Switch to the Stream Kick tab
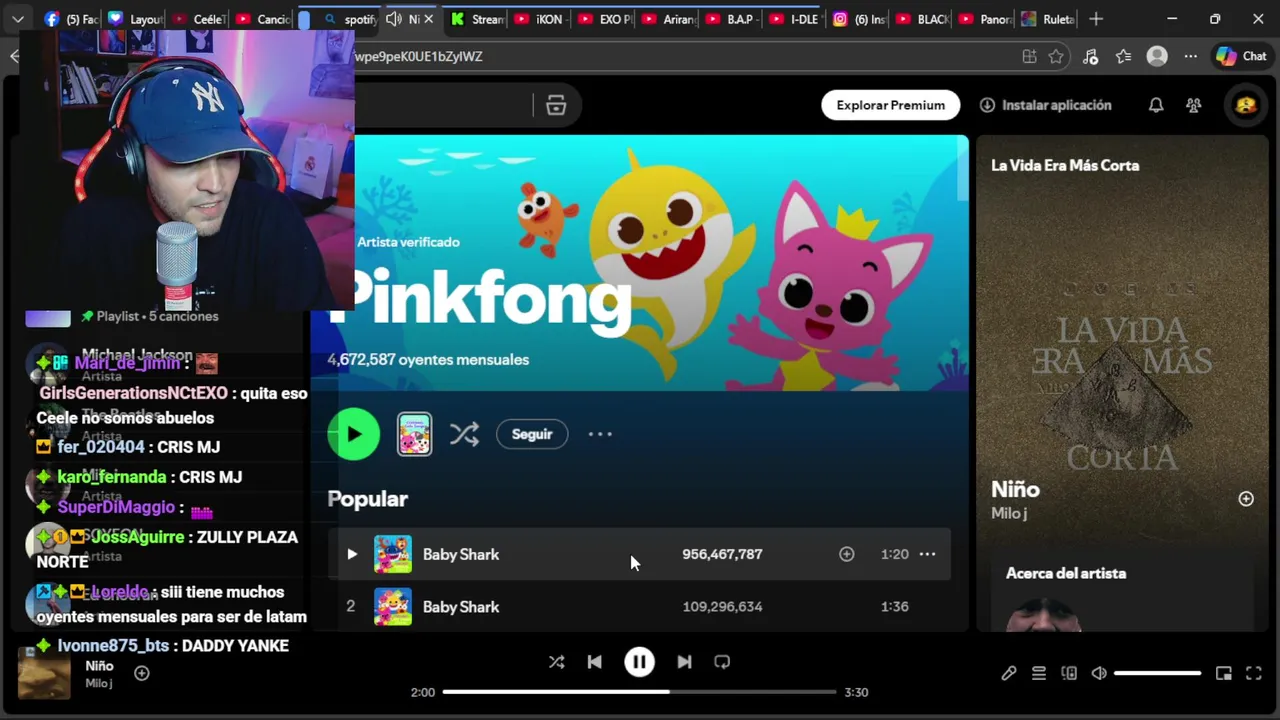The image size is (1280, 720). 477,19
